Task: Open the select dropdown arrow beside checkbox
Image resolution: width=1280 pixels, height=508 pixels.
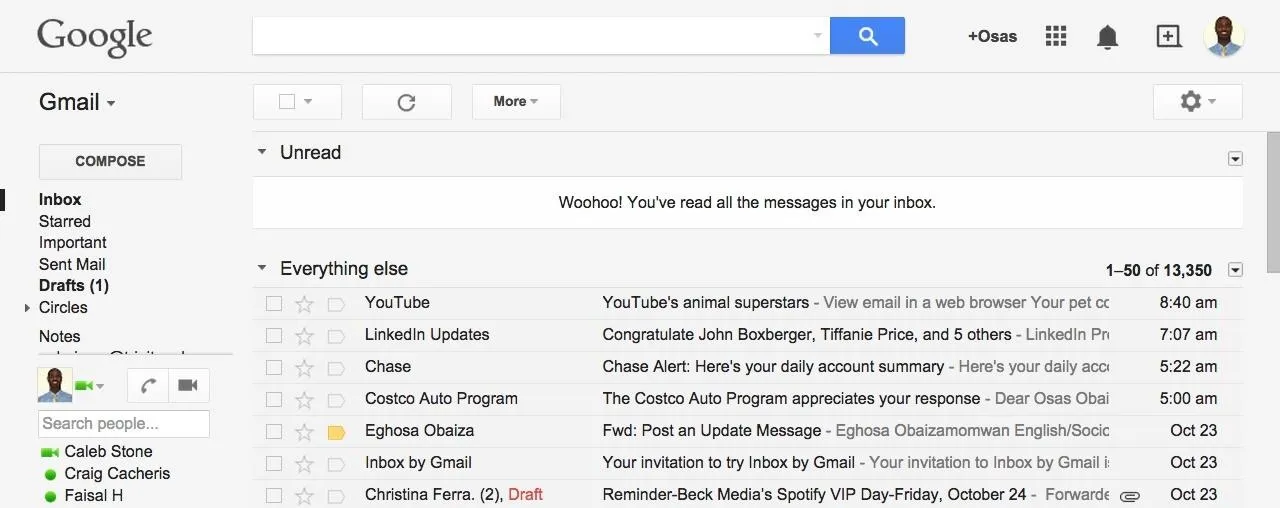Action: [x=308, y=102]
